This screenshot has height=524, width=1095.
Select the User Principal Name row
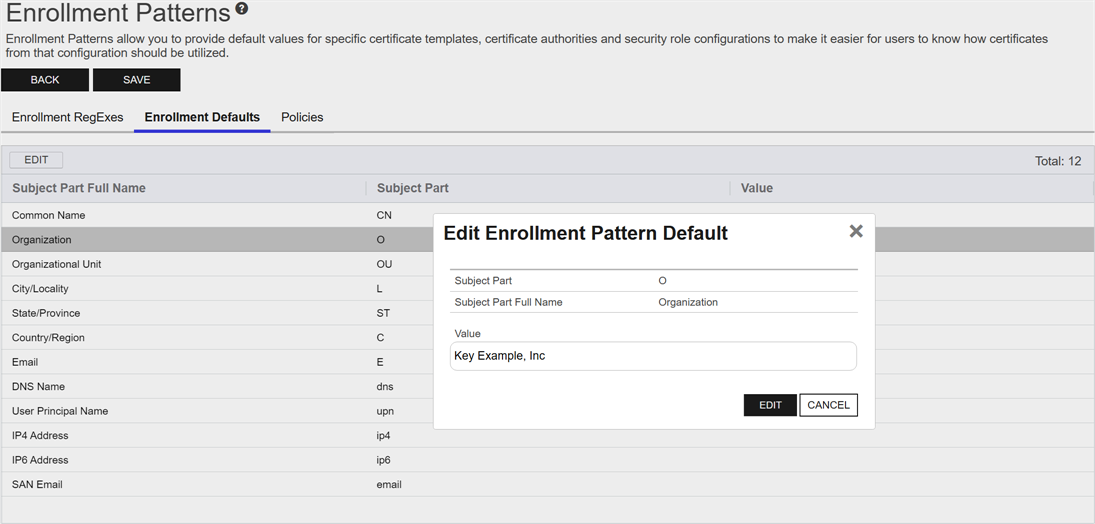coord(200,411)
